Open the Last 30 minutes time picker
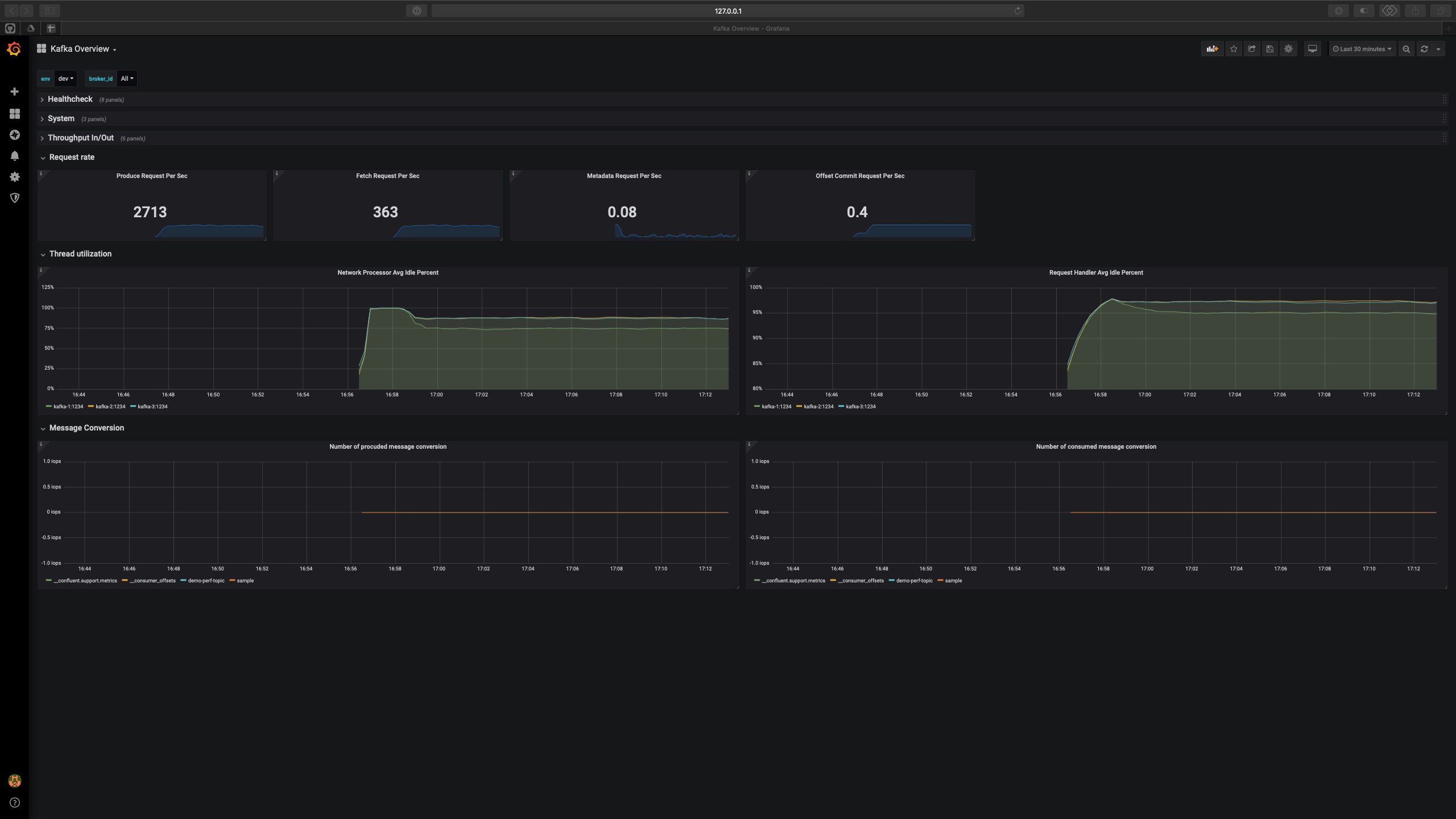The width and height of the screenshot is (1456, 819). (x=1362, y=49)
